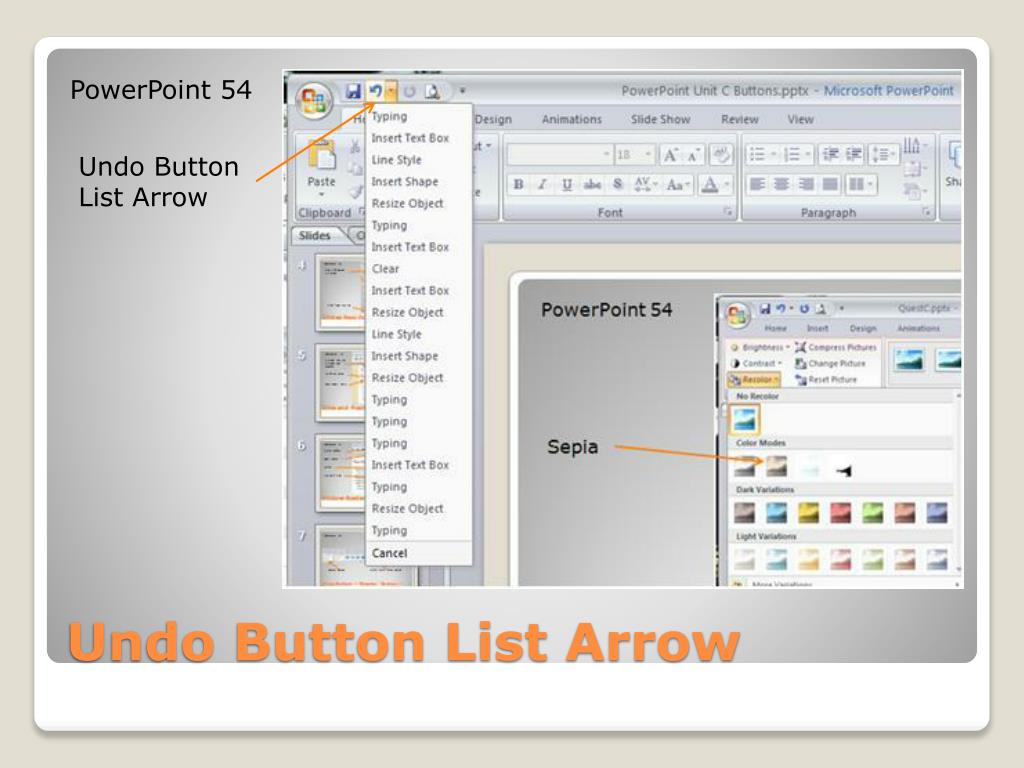
Task: Open the font size box showing 18
Action: [634, 155]
